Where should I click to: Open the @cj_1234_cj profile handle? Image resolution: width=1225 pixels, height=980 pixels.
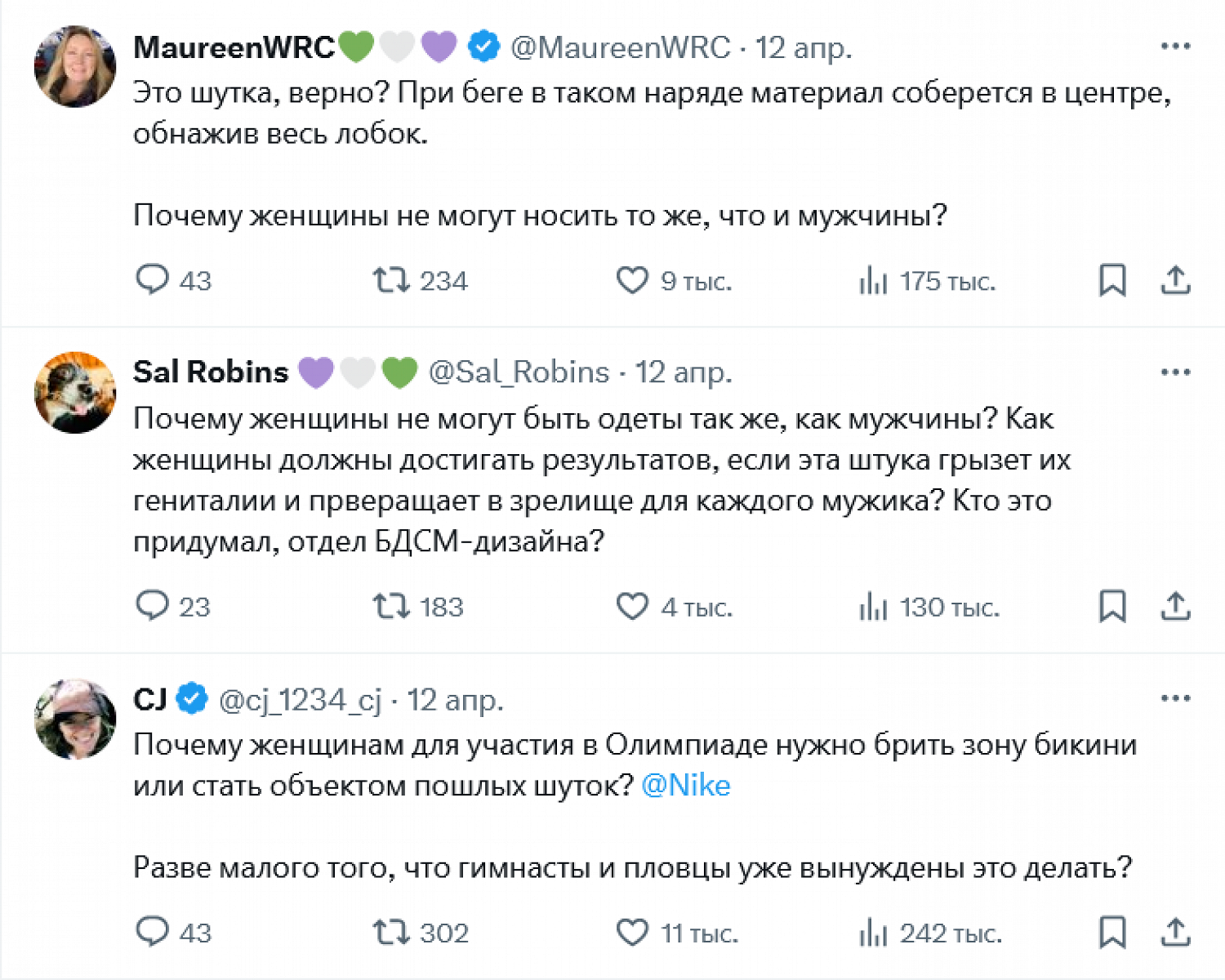tap(300, 700)
